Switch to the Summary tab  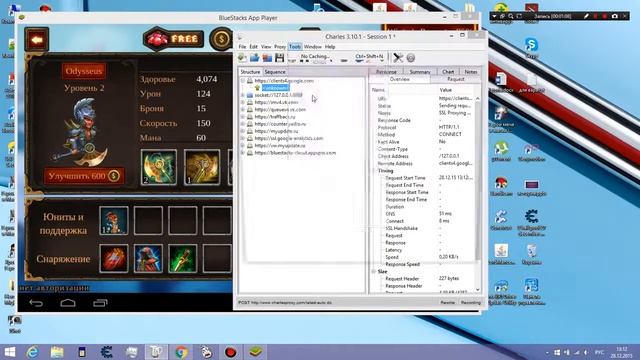pyautogui.click(x=420, y=72)
